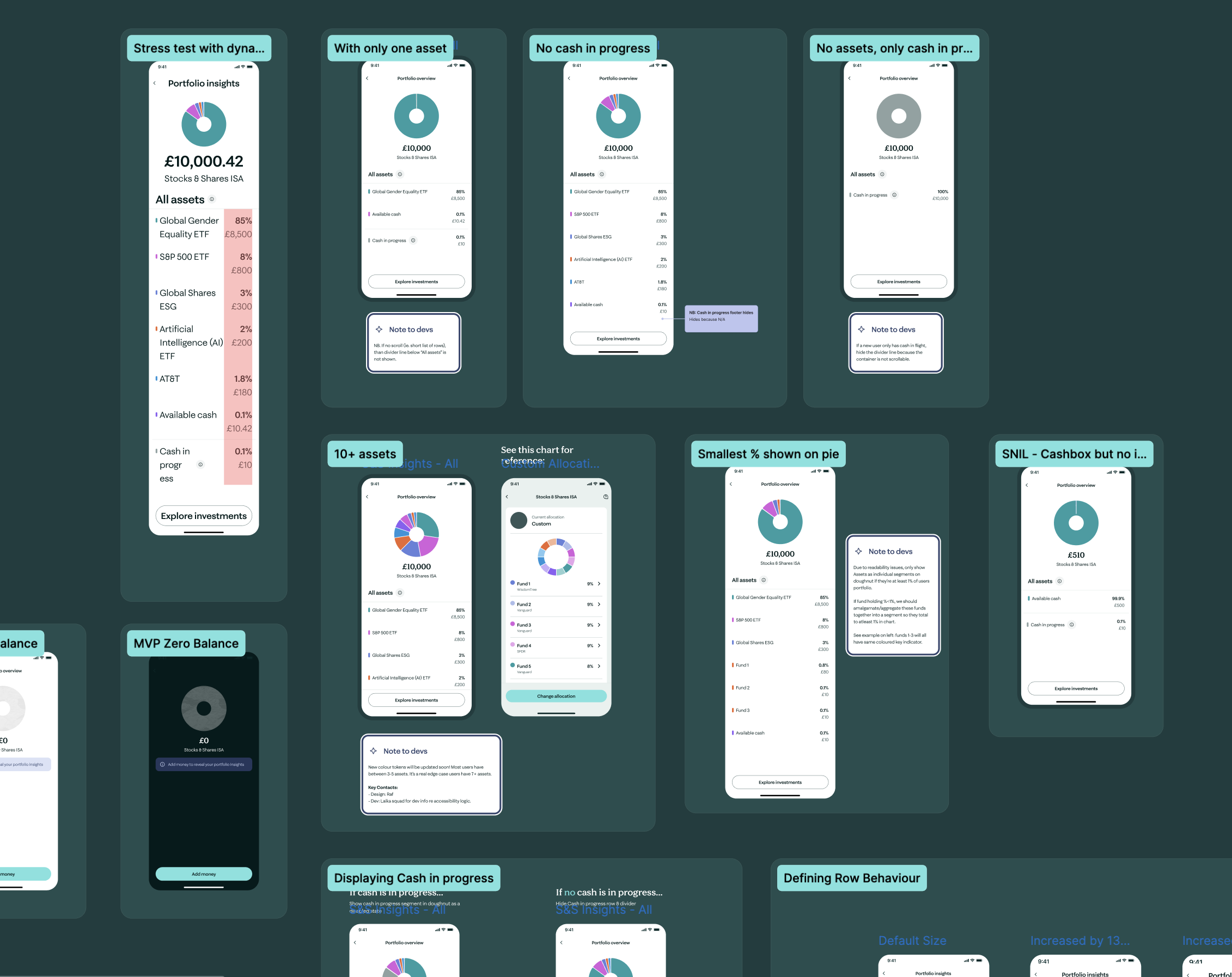Viewport: 1232px width, 977px height.
Task: Select With only one asset frame label
Action: (391, 48)
